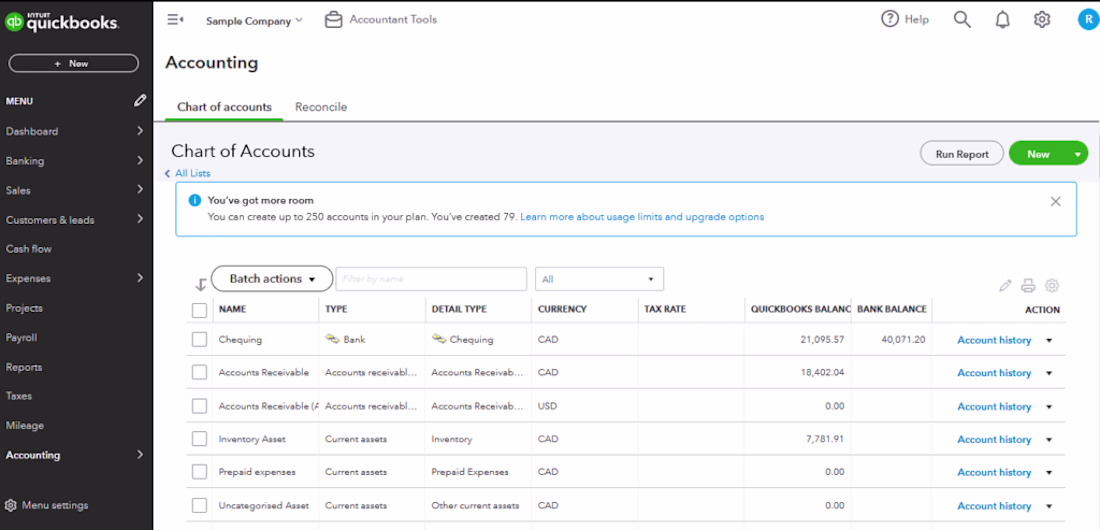Open the search magnifier icon
The image size is (1100, 530).
pyautogui.click(x=962, y=20)
